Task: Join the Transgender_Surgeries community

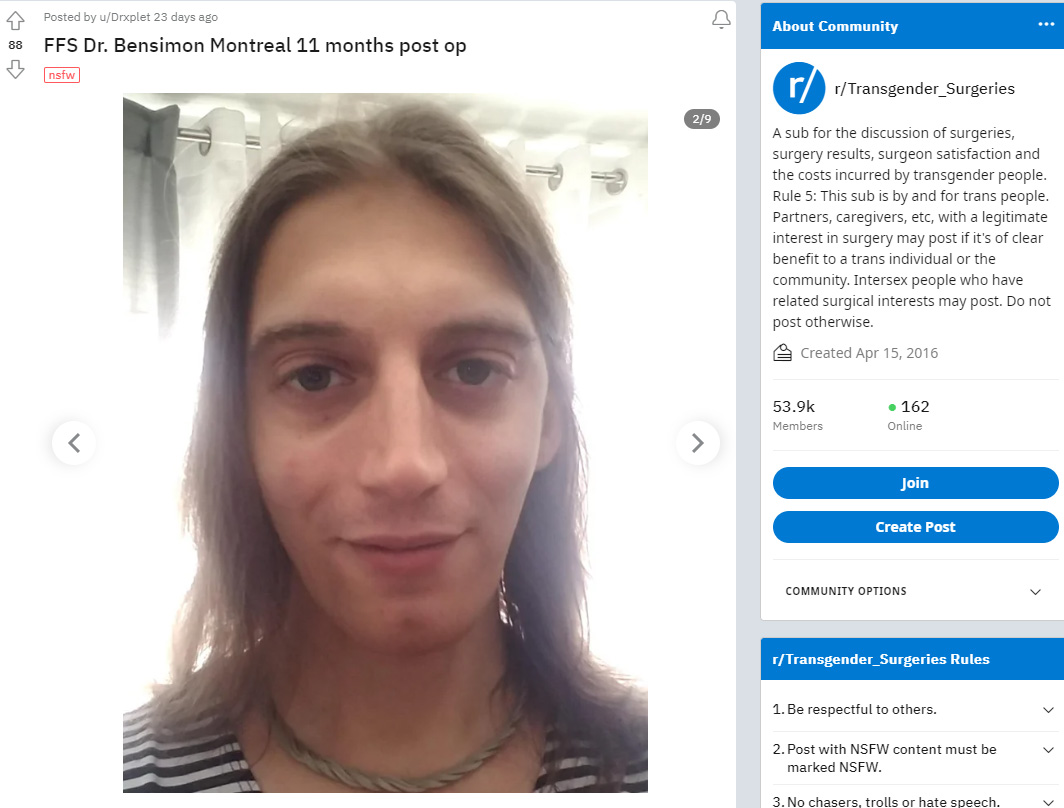Action: 915,483
